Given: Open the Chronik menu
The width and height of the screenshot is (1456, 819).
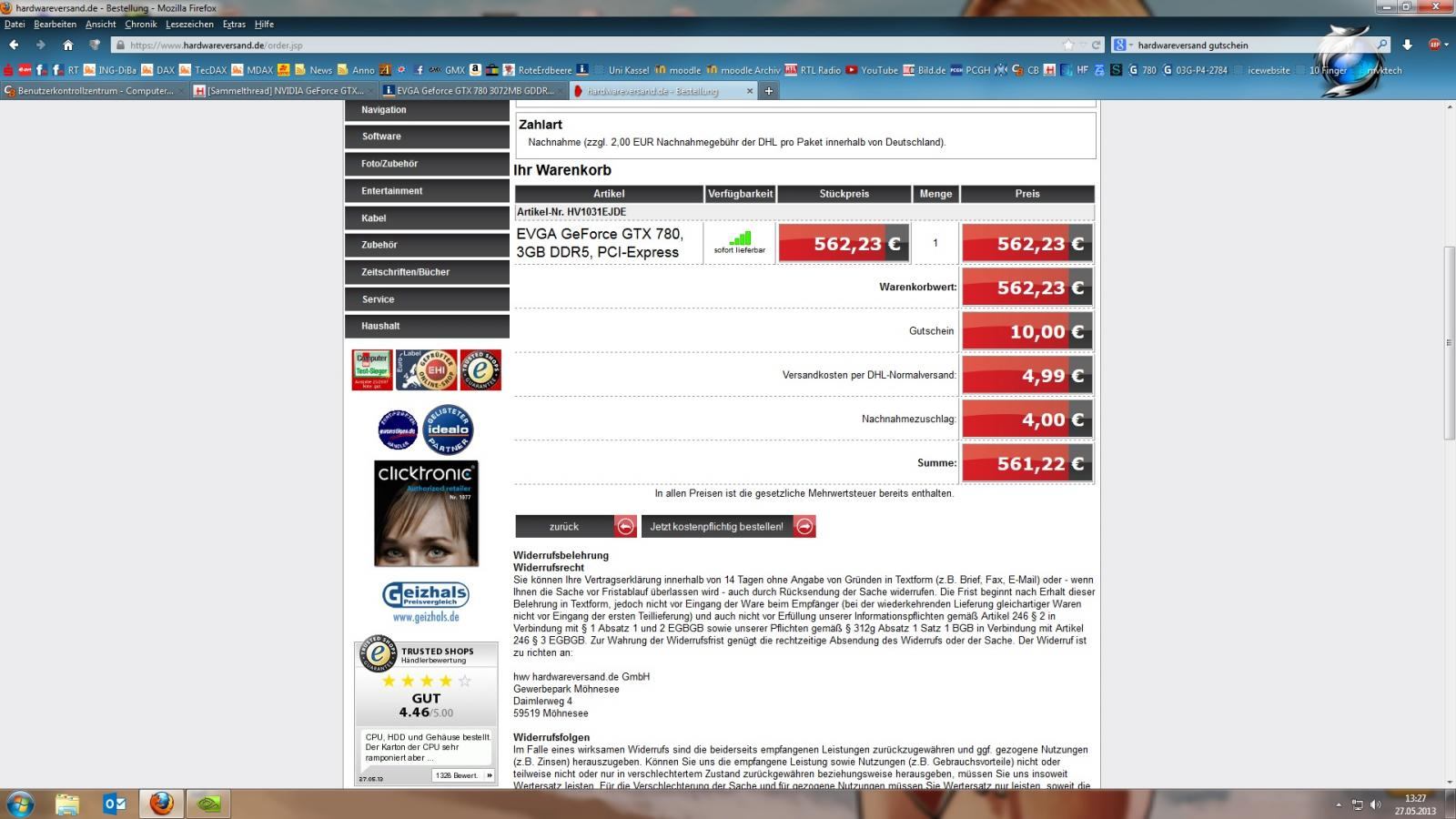Looking at the screenshot, I should pyautogui.click(x=141, y=25).
